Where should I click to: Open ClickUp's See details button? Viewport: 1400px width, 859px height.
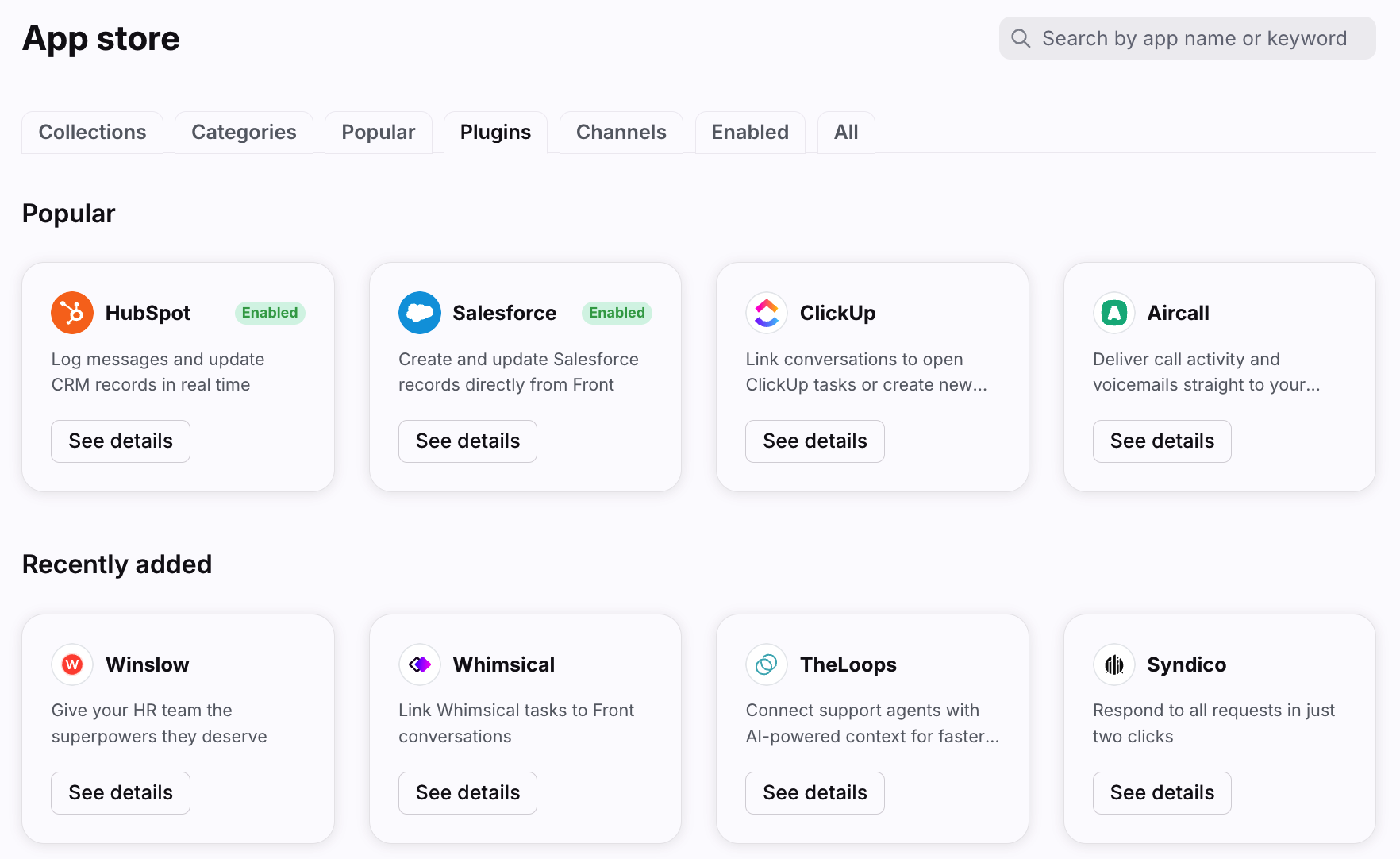coord(815,441)
